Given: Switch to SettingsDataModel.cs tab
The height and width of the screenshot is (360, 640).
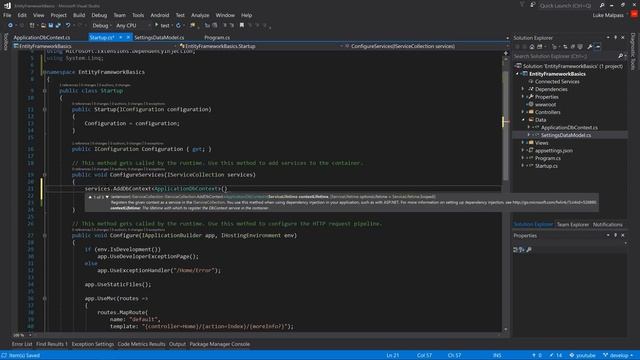Looking at the screenshot, I should pyautogui.click(x=159, y=37).
